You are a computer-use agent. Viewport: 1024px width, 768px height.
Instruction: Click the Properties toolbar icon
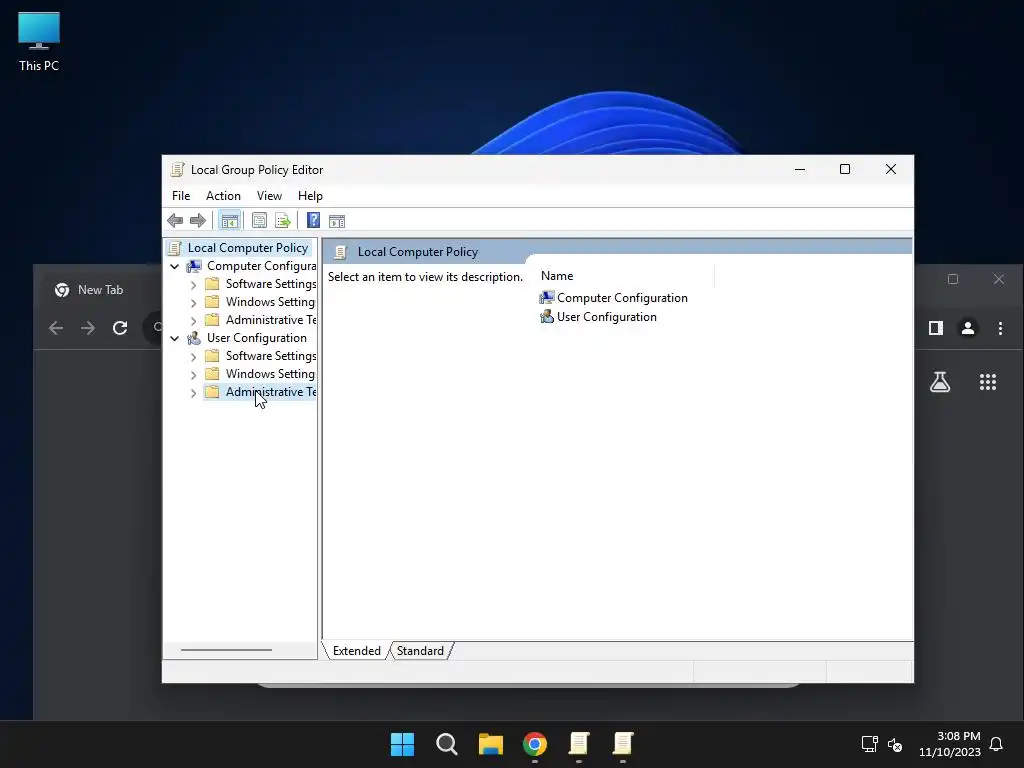click(259, 221)
